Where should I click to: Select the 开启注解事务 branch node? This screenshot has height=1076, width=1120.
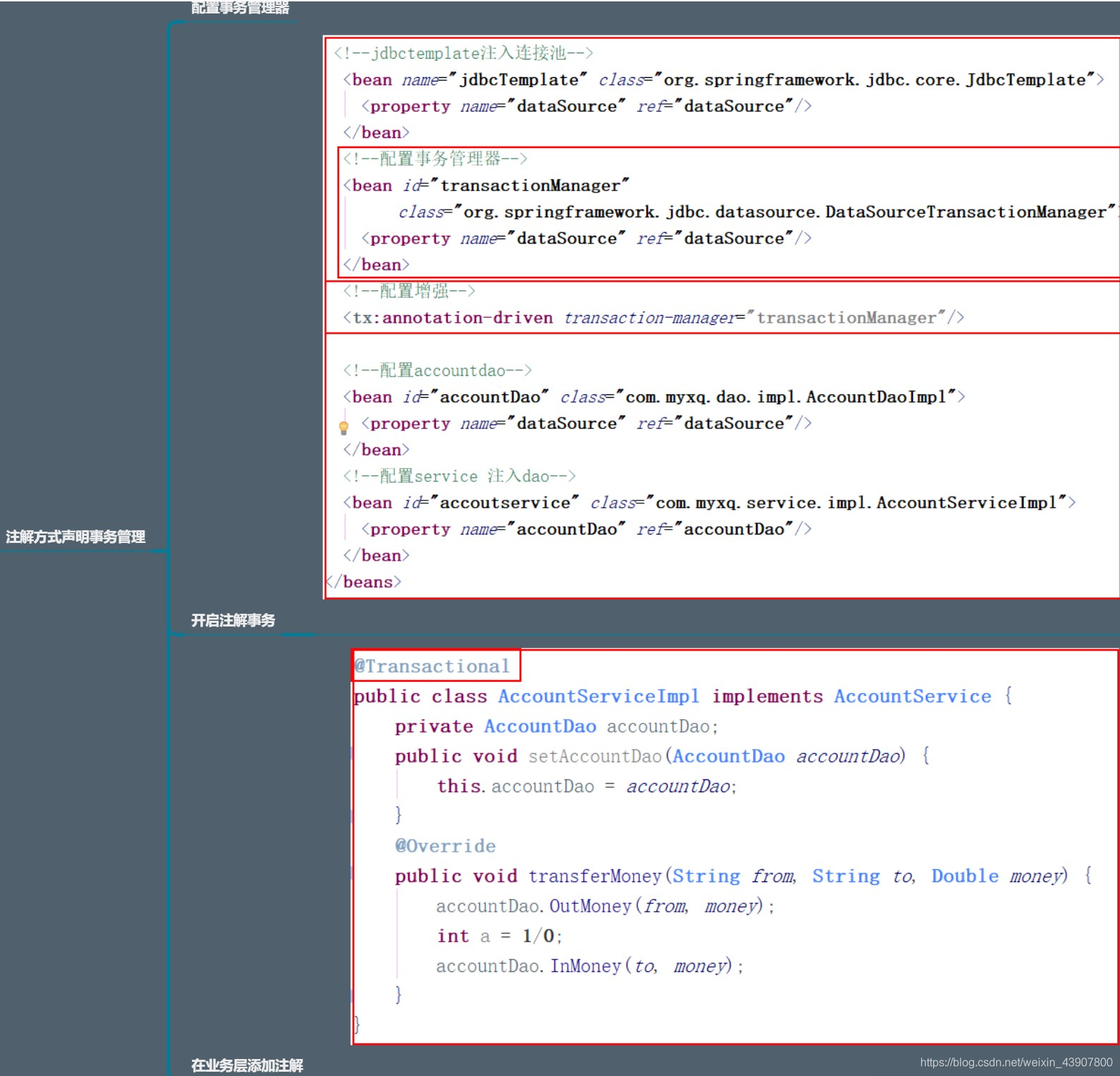[233, 620]
